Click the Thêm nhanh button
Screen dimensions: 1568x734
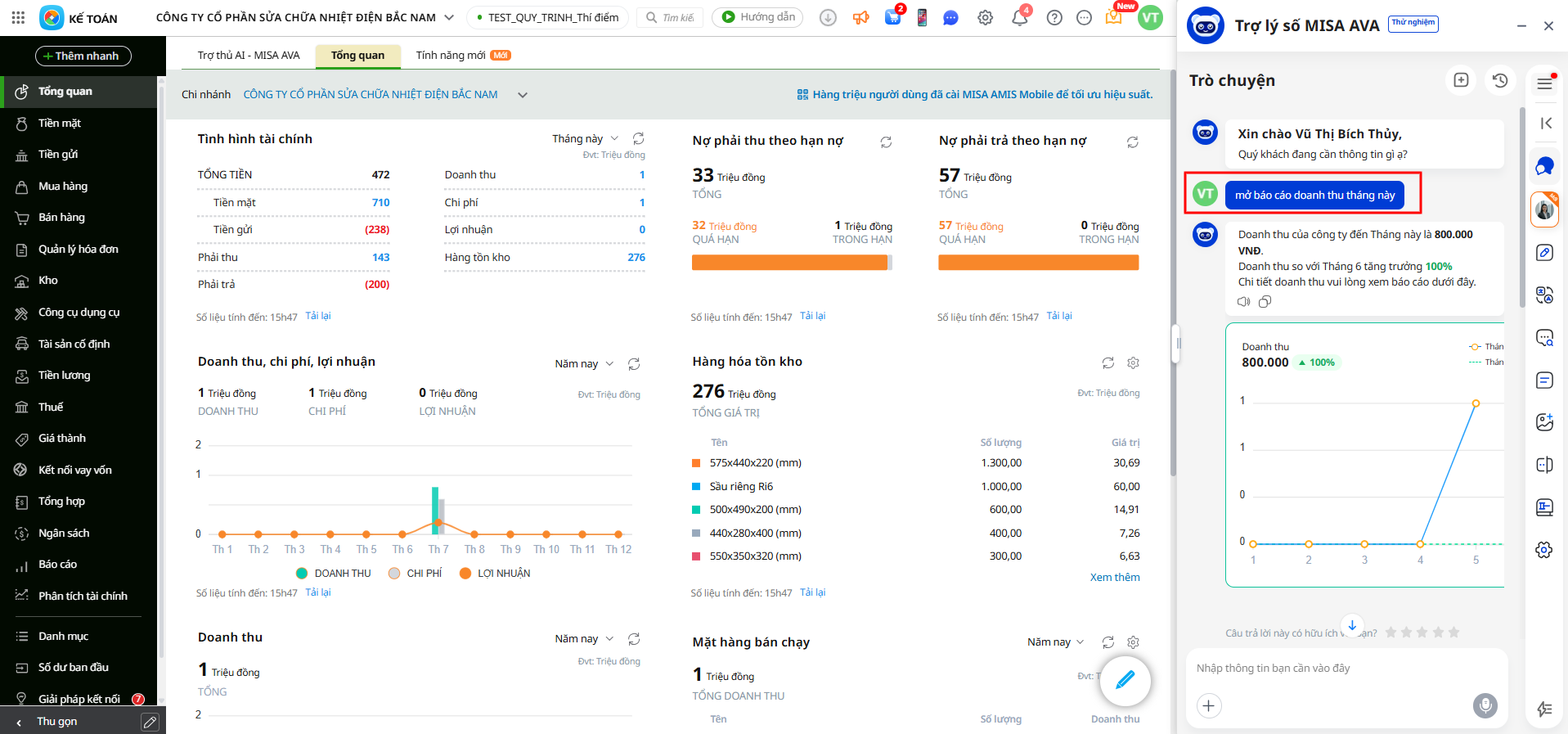(x=83, y=56)
